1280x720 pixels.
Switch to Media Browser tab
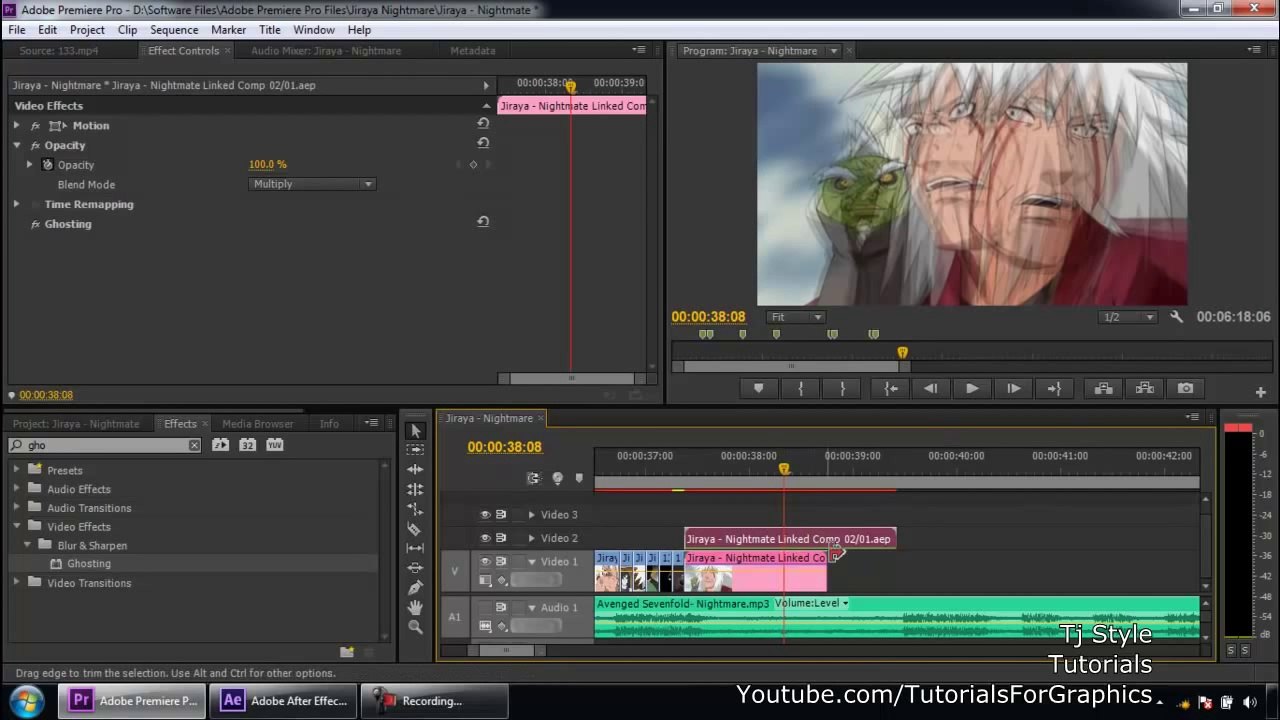[258, 424]
